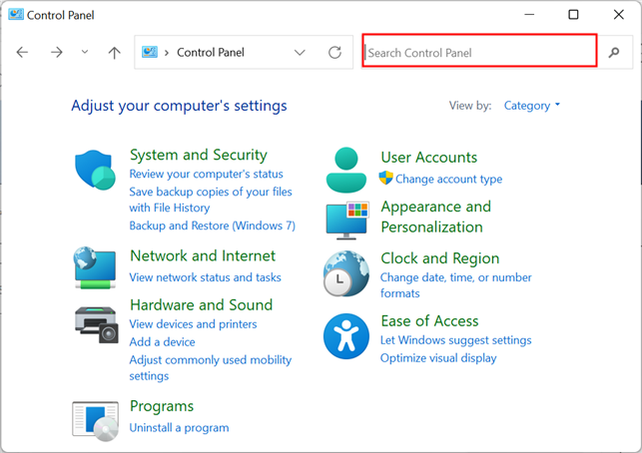Open Uninstall a program link
This screenshot has height=453, width=642.
pos(179,427)
